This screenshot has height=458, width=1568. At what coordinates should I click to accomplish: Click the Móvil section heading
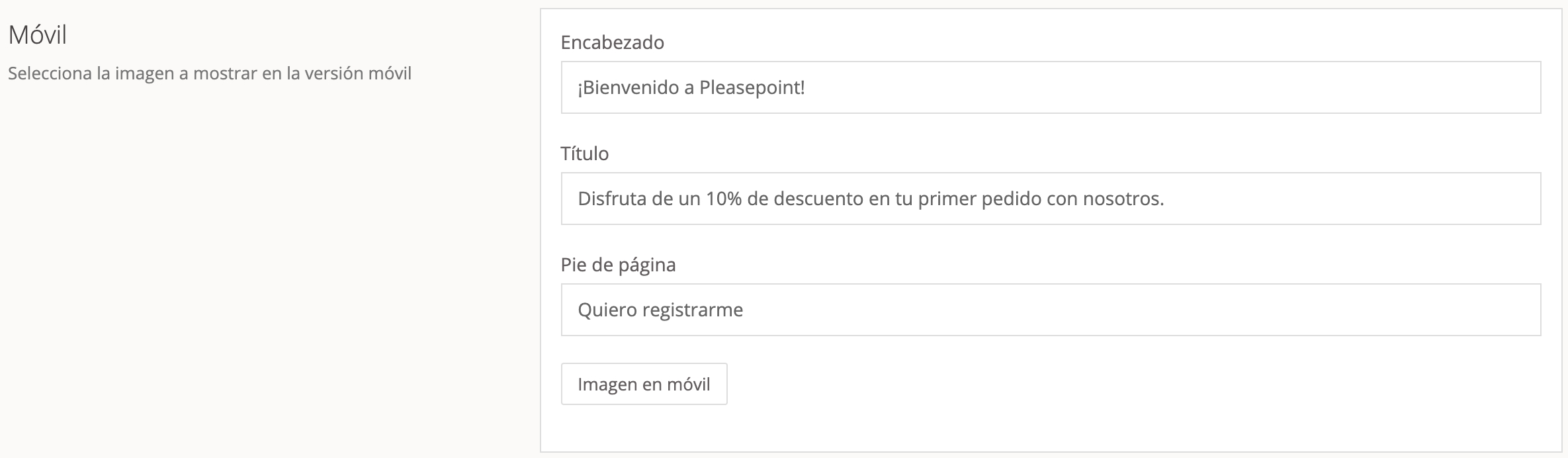pos(38,34)
